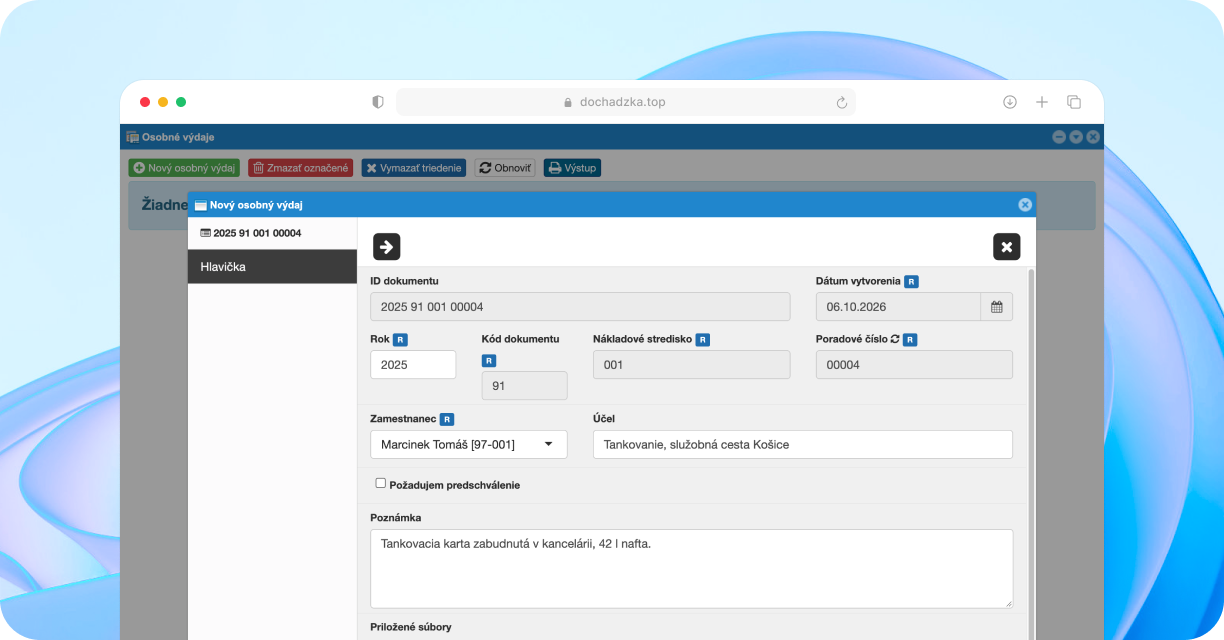Image resolution: width=1224 pixels, height=640 pixels.
Task: Select the 2025 91 001 00004 sidebar entry
Action: pyautogui.click(x=272, y=233)
